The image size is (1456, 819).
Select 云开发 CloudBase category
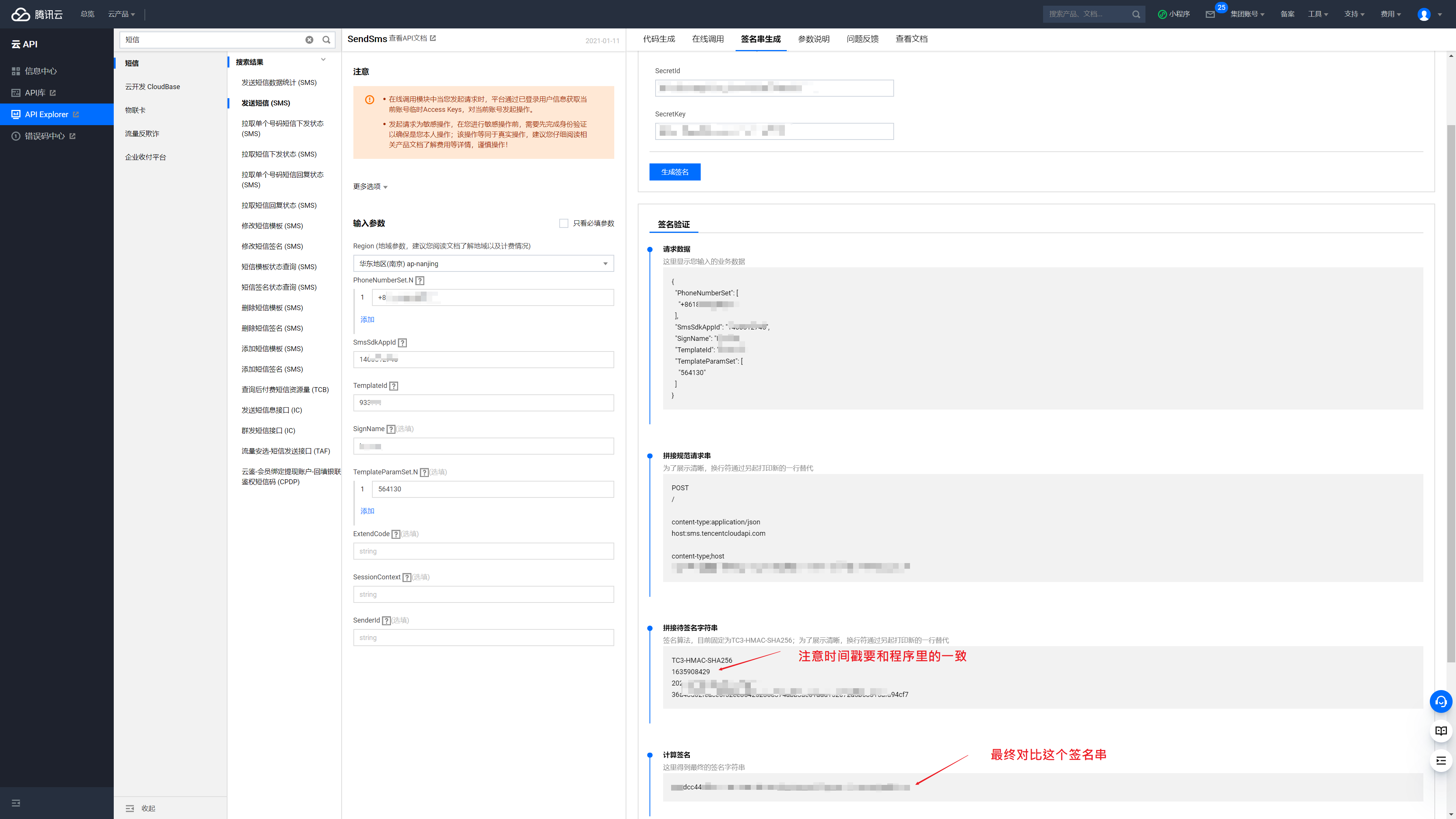tap(152, 86)
